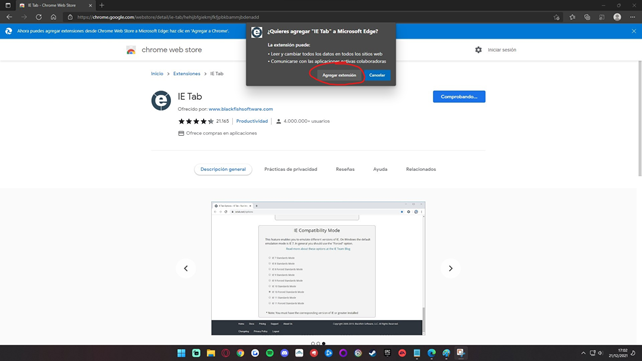The image size is (642, 361).
Task: Click the blue Comprobando button
Action: [x=459, y=97]
